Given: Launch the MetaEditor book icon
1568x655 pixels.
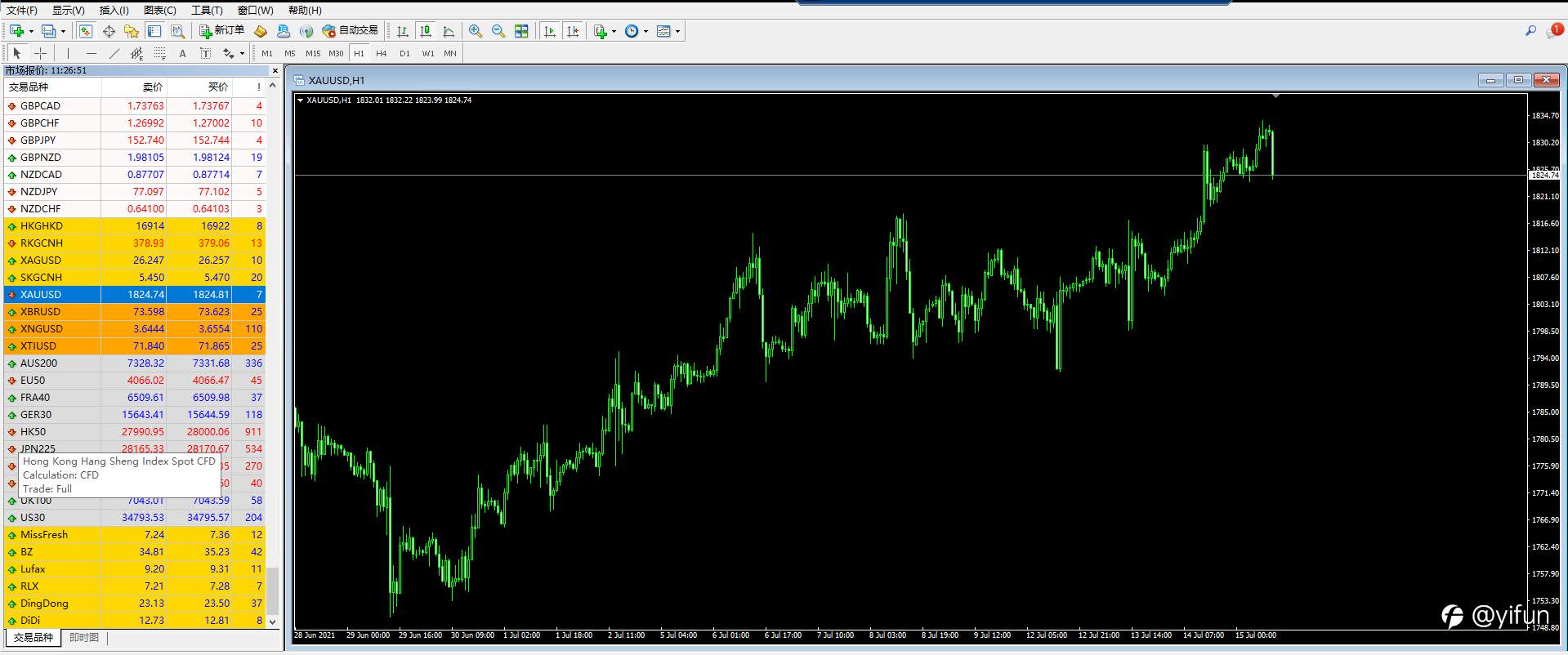Looking at the screenshot, I should (261, 31).
